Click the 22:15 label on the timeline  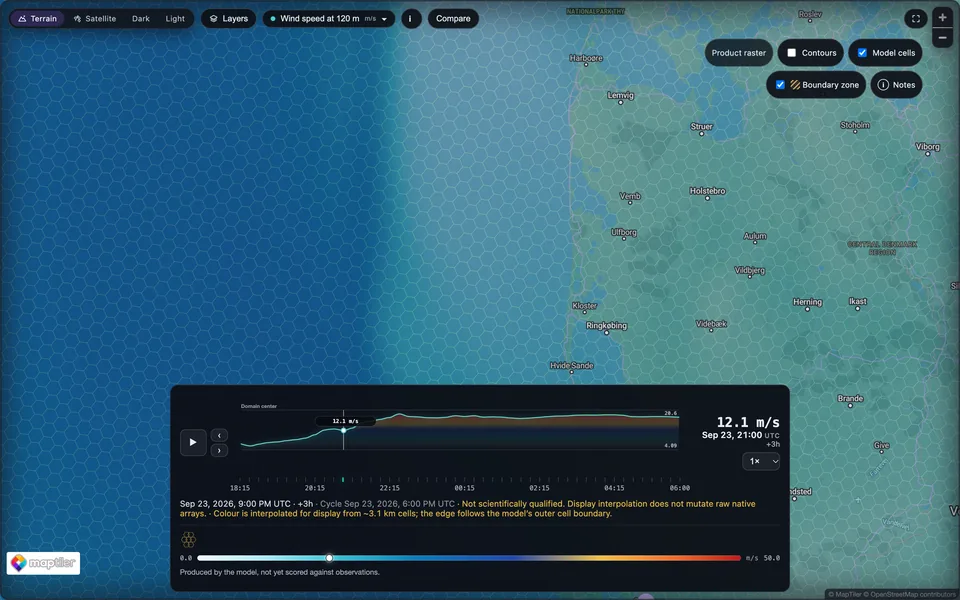(389, 488)
